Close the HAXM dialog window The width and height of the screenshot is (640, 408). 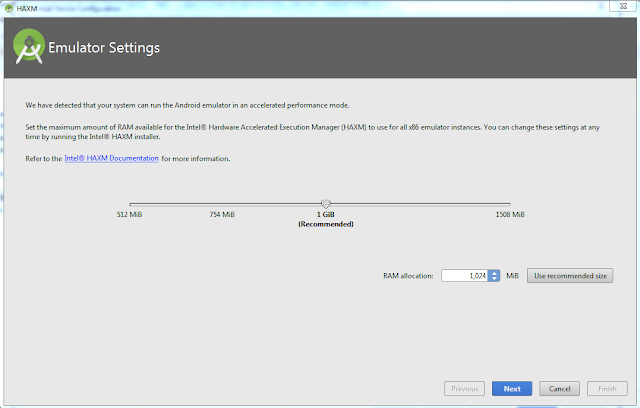coord(623,6)
